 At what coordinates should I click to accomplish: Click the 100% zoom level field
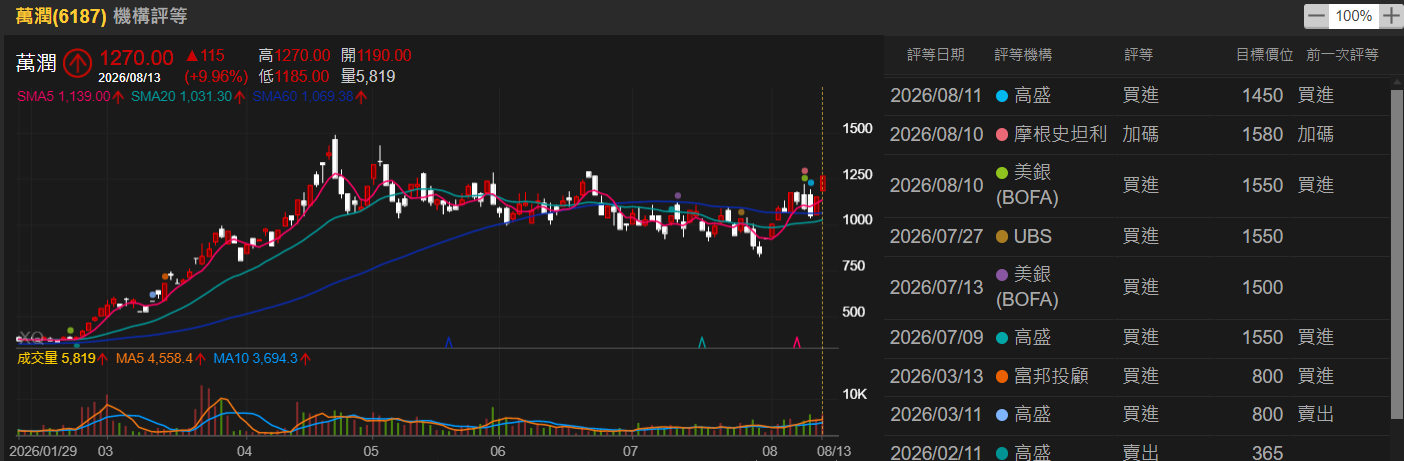[1354, 16]
